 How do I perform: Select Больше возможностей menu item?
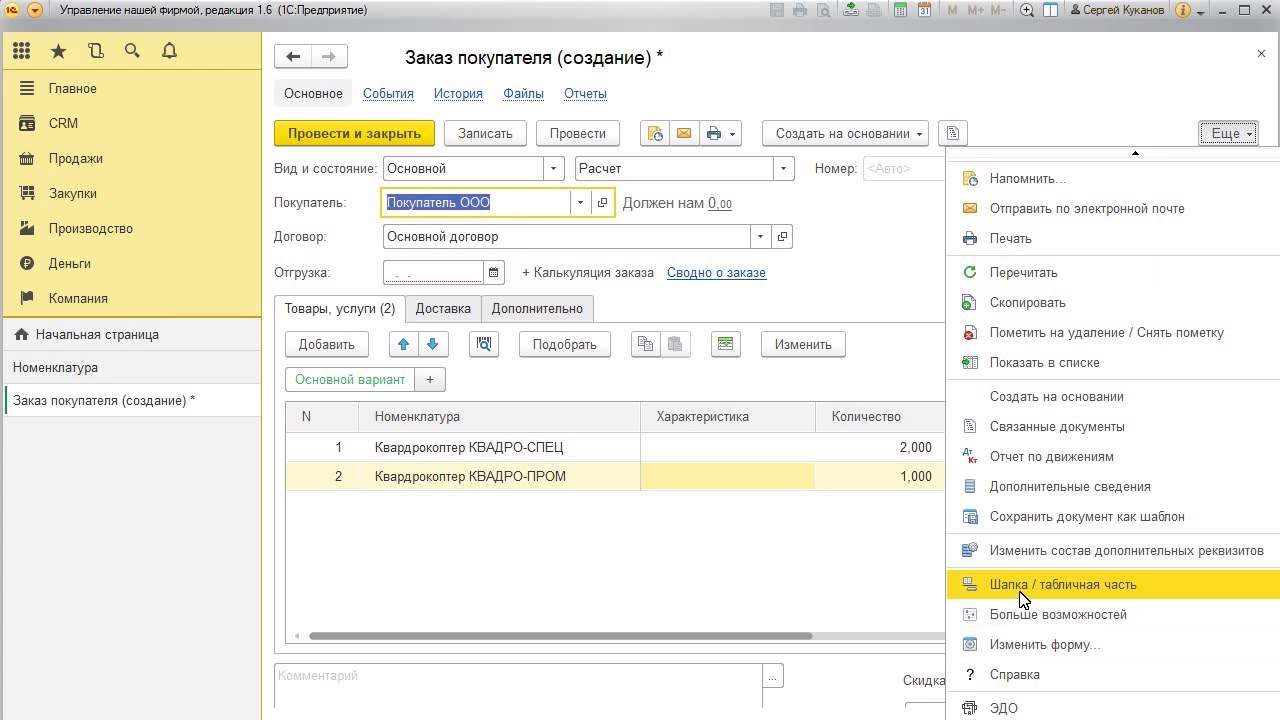pyautogui.click(x=1113, y=614)
